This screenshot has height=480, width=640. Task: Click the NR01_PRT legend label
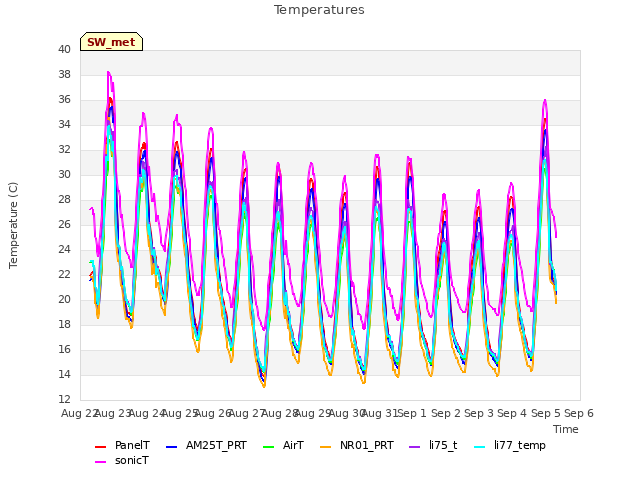367,445
